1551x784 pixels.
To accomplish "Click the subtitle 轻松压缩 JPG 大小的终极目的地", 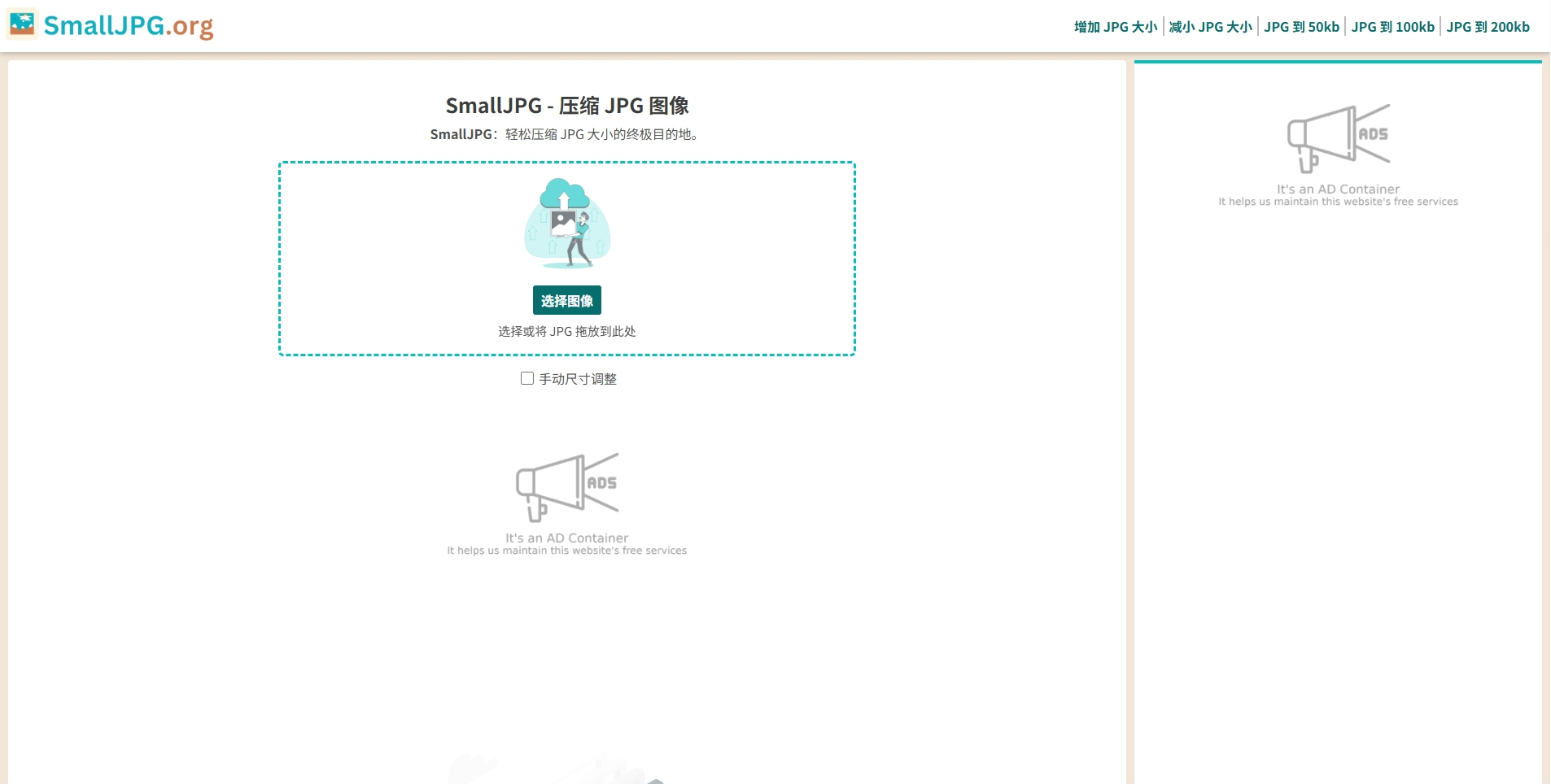I will 601,134.
